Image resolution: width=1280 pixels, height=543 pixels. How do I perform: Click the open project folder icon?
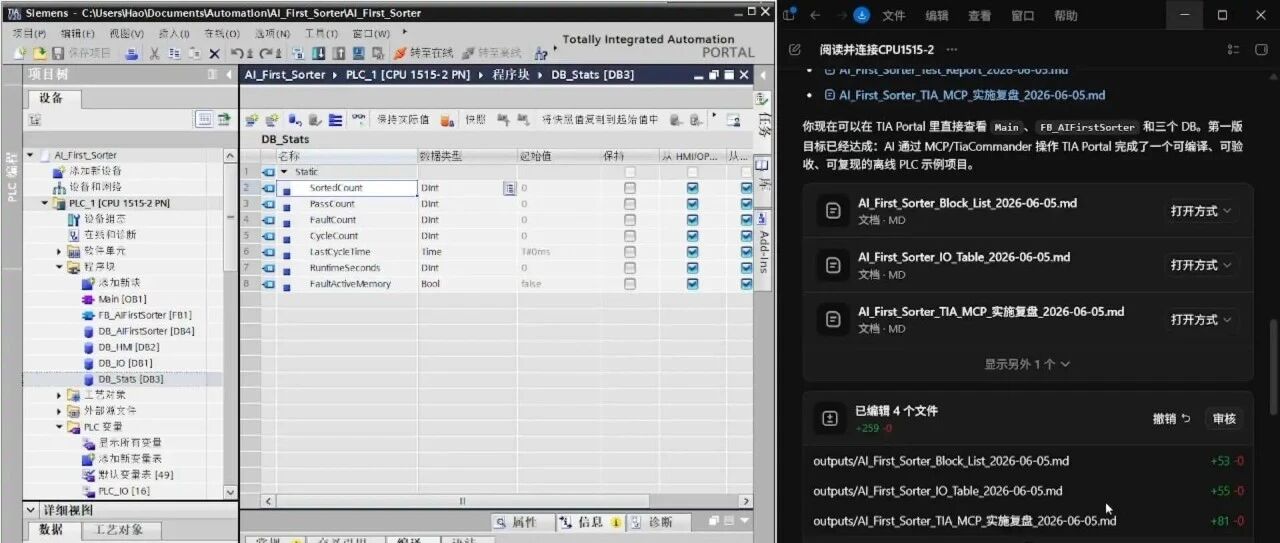click(40, 53)
